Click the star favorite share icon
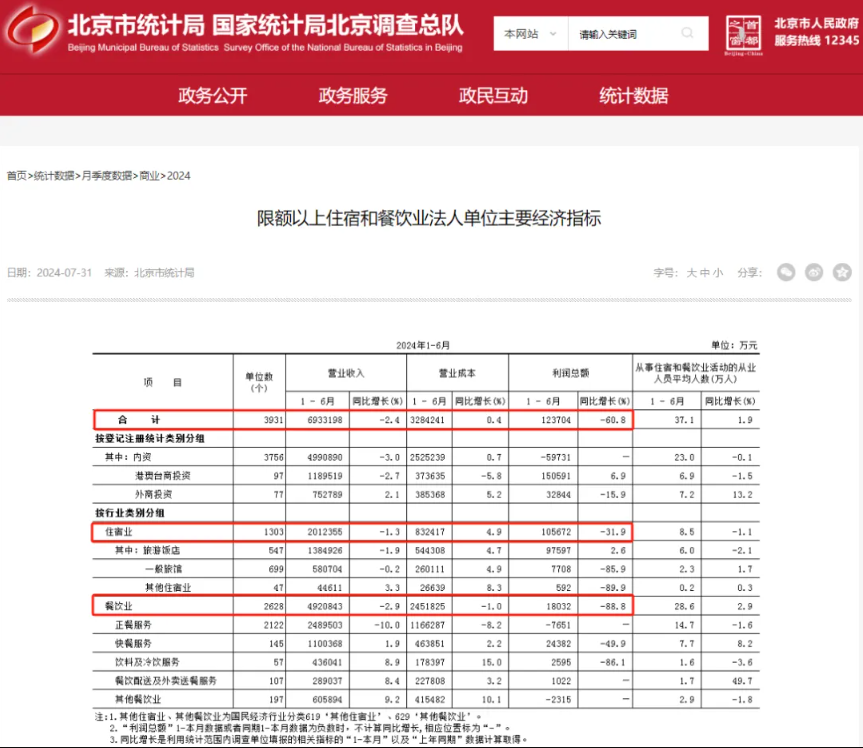This screenshot has height=748, width=863. click(x=842, y=272)
